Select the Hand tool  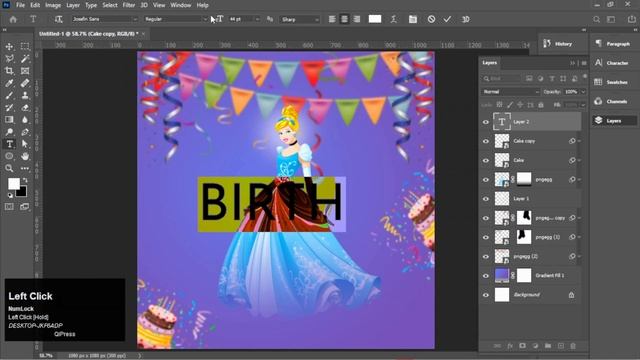point(25,156)
